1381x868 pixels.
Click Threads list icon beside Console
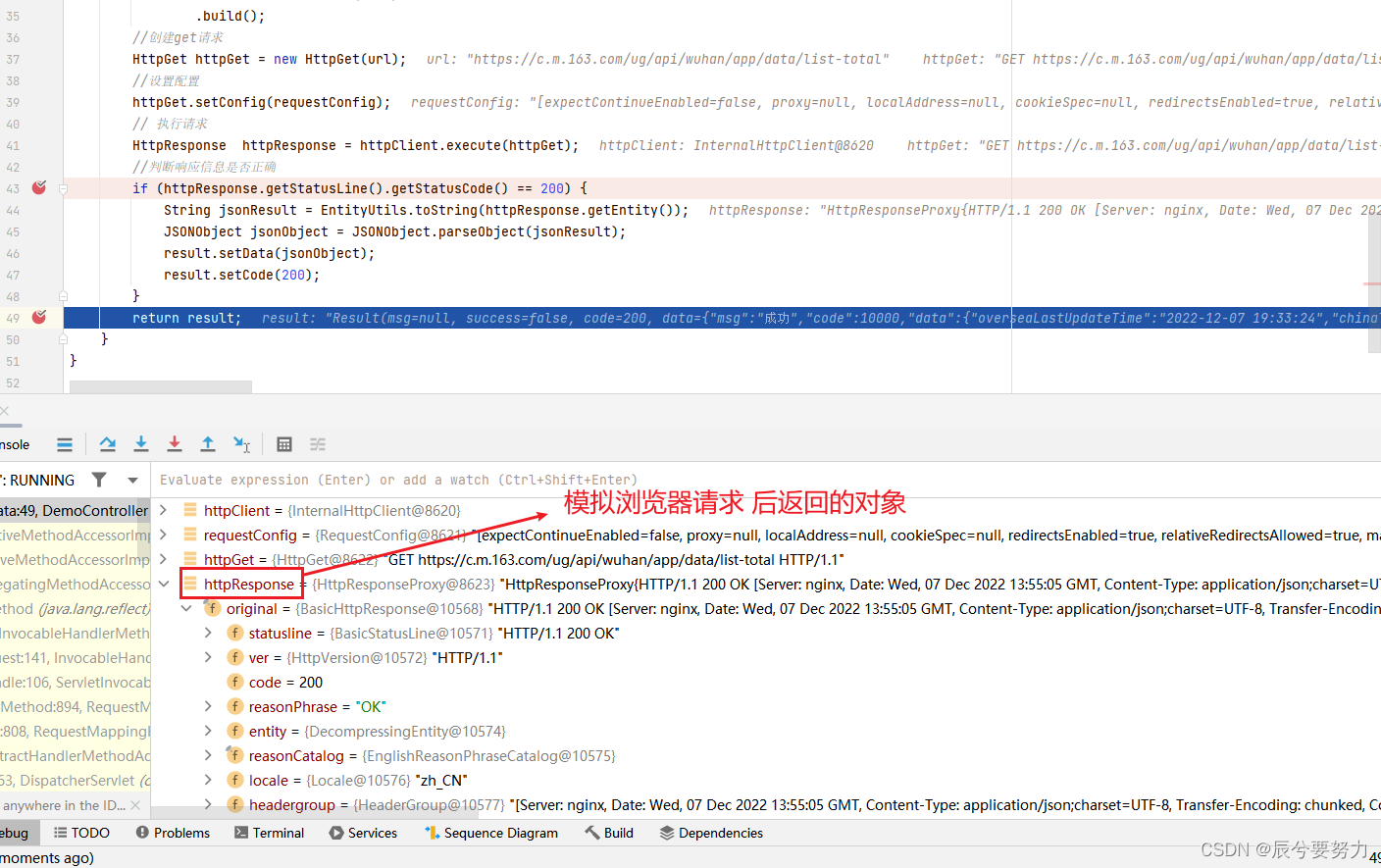(x=65, y=444)
